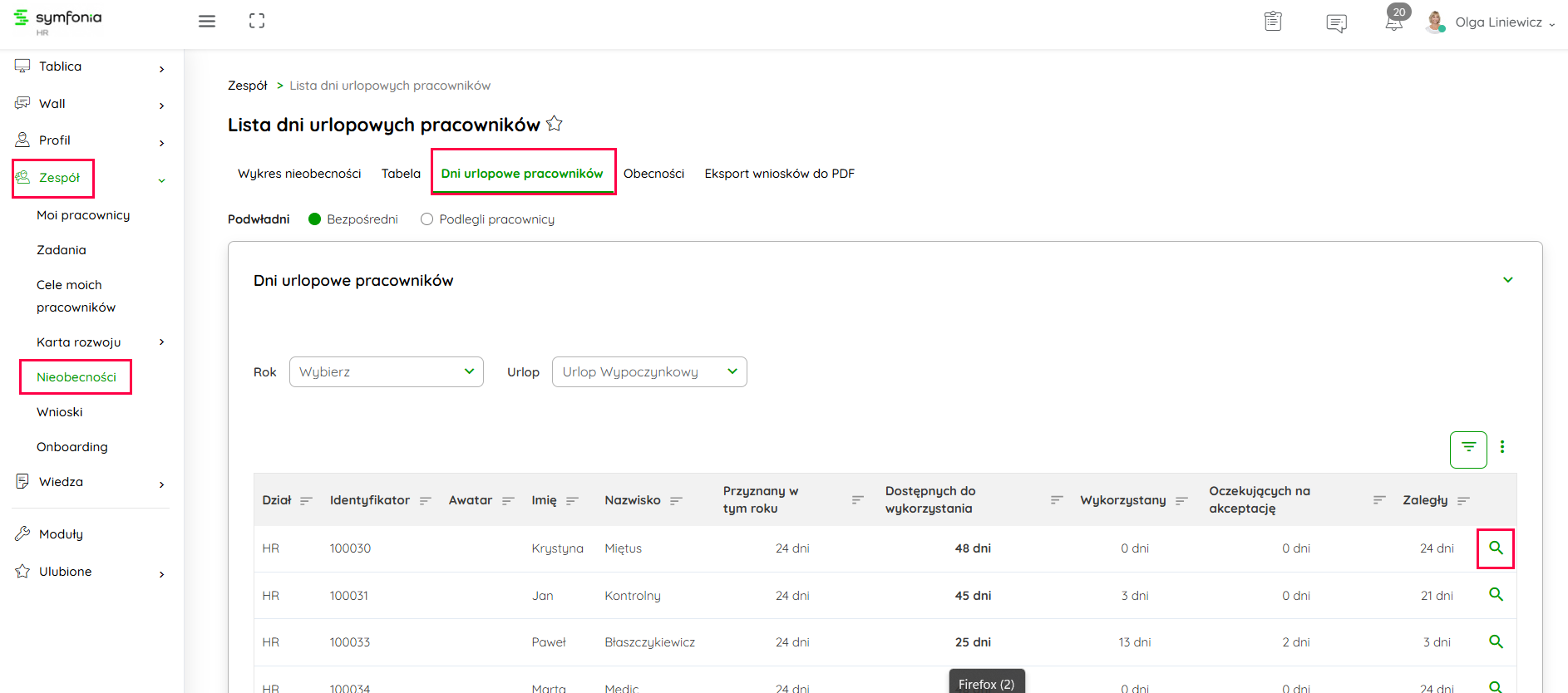Screen dimensions: 1568x693
Task: Open the messages chat icon
Action: click(1336, 23)
